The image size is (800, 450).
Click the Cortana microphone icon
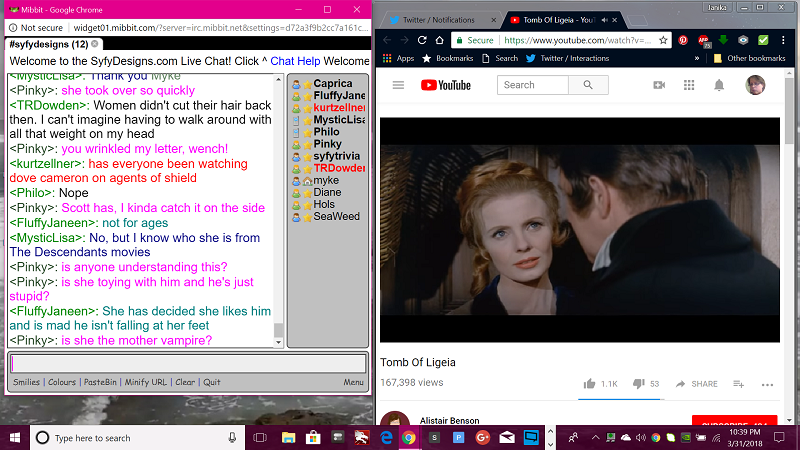click(x=232, y=438)
